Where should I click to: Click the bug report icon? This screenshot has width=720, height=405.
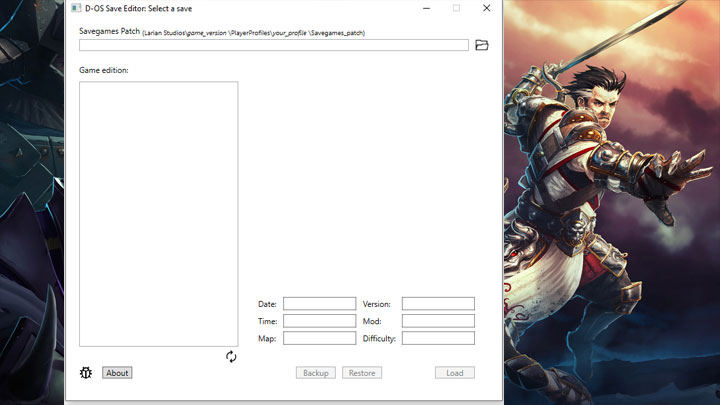[86, 373]
